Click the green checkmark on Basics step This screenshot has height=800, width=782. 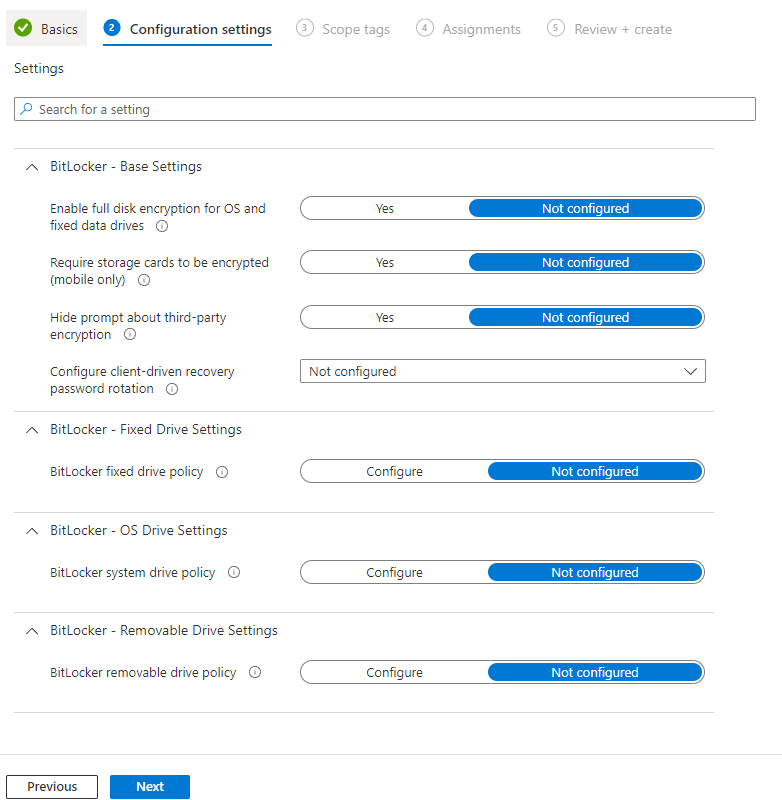click(23, 28)
